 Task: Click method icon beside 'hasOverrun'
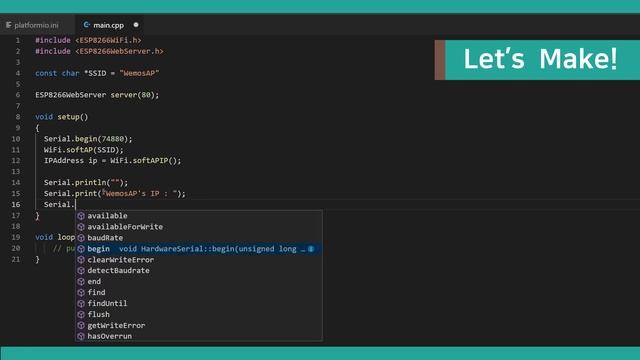point(81,336)
